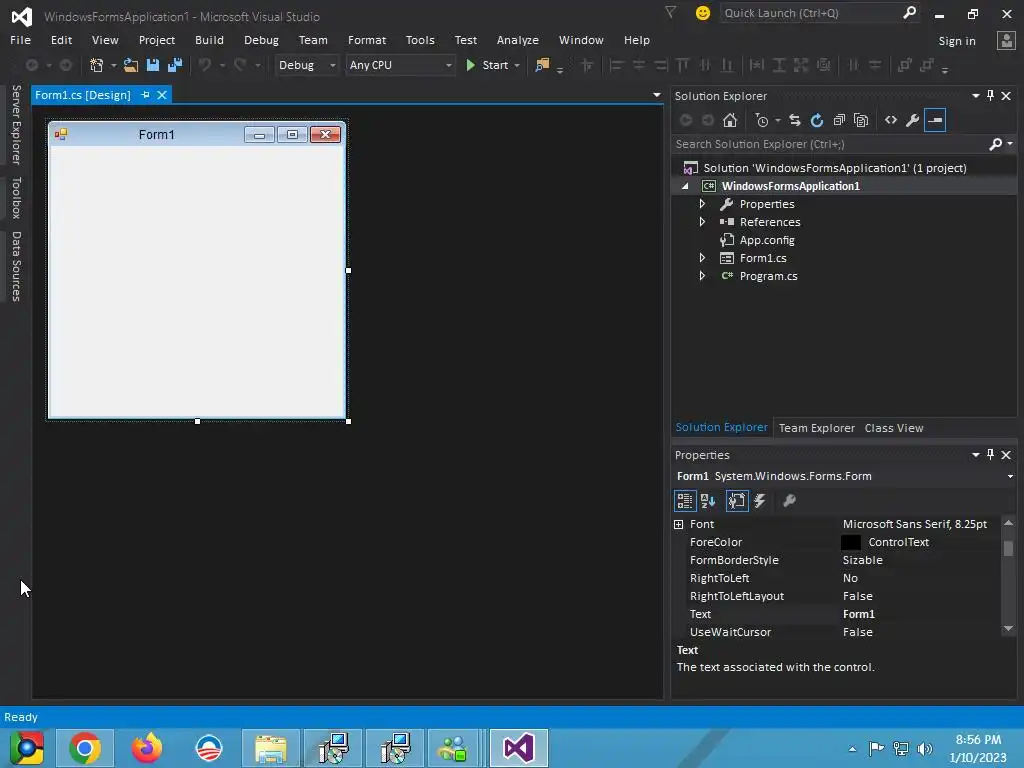Expand the References node
The width and height of the screenshot is (1024, 768).
(x=702, y=222)
